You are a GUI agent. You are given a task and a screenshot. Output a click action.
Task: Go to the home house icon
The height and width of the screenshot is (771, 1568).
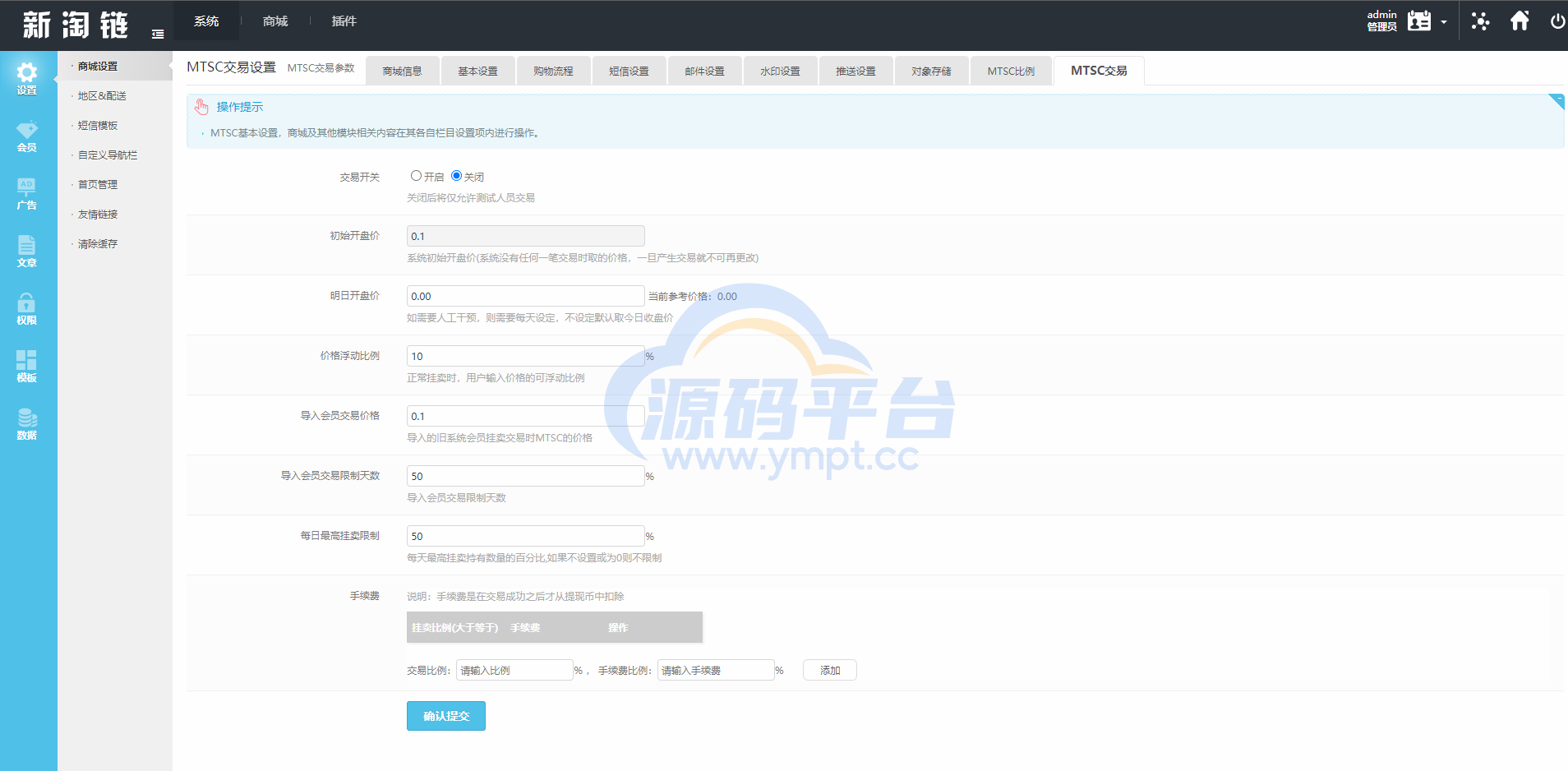(x=1520, y=21)
